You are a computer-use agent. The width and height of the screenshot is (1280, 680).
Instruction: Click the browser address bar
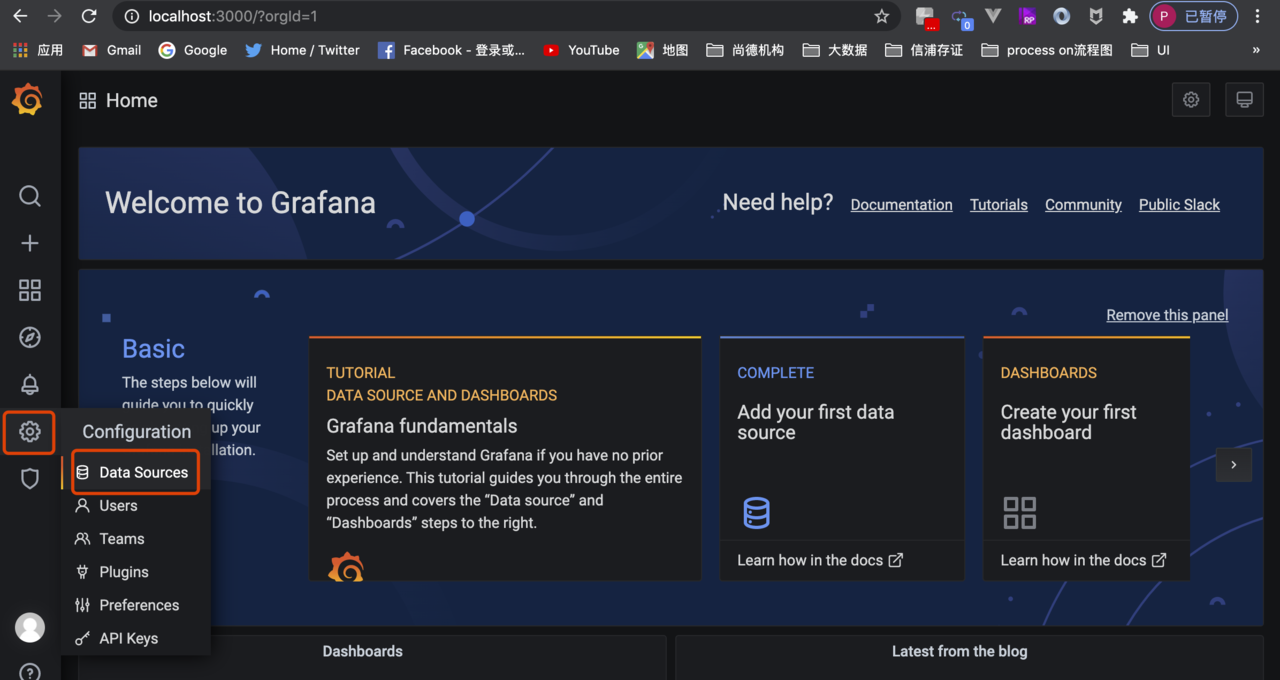click(500, 16)
